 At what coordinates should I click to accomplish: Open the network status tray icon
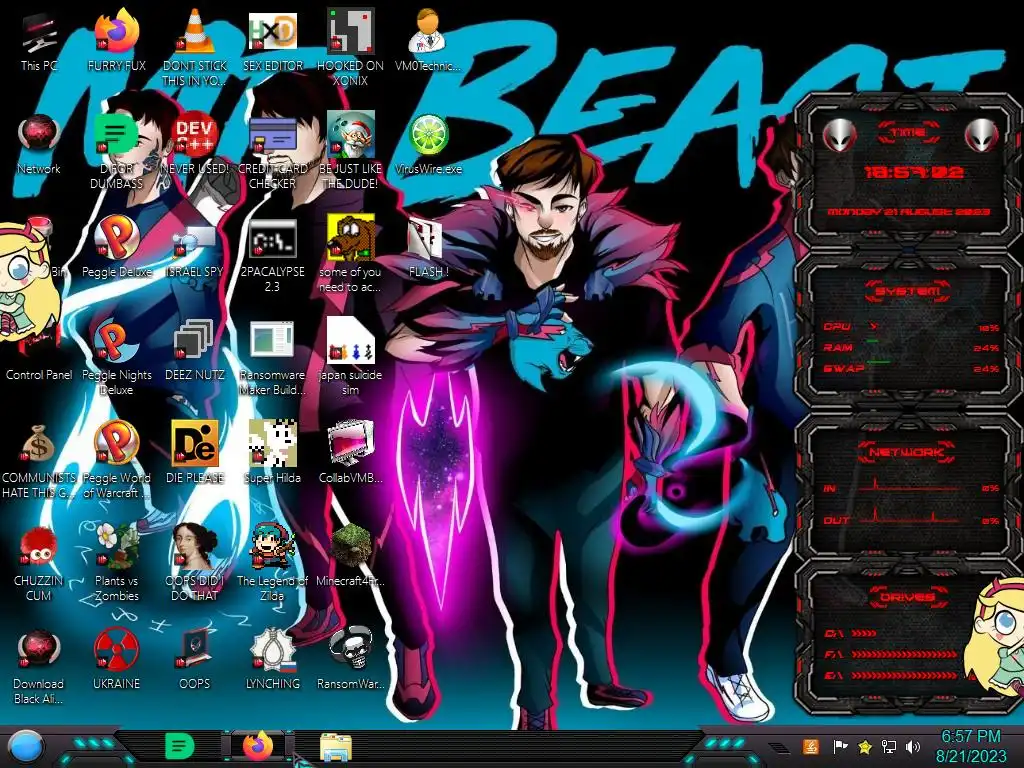coord(889,746)
